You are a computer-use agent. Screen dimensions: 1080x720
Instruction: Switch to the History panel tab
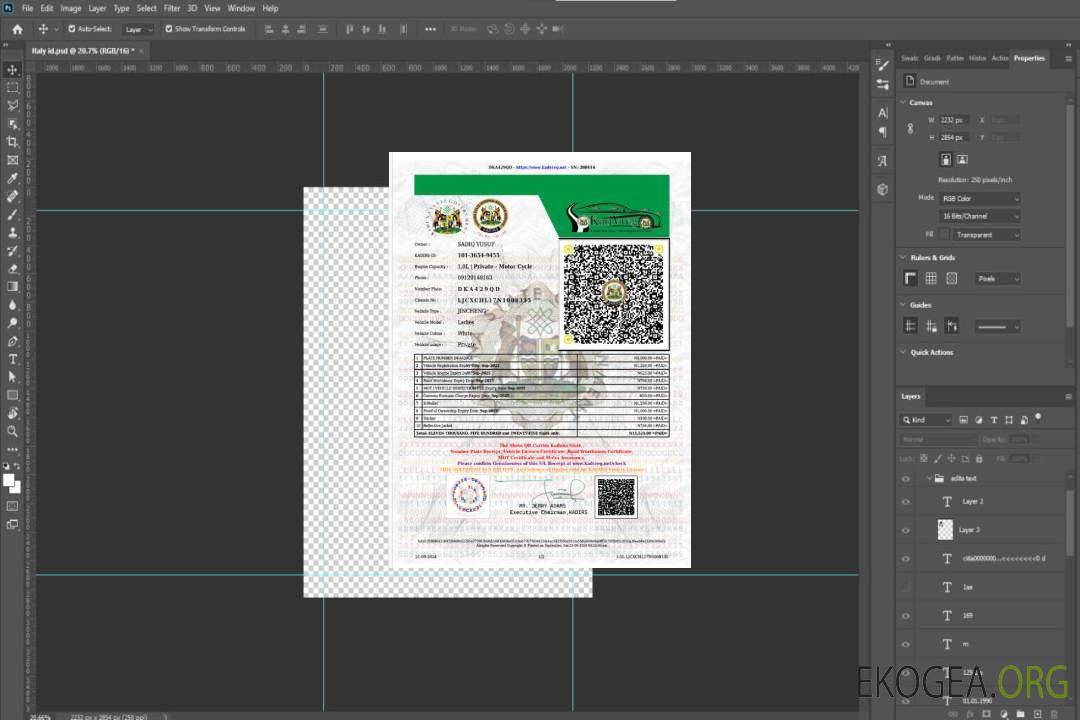977,58
